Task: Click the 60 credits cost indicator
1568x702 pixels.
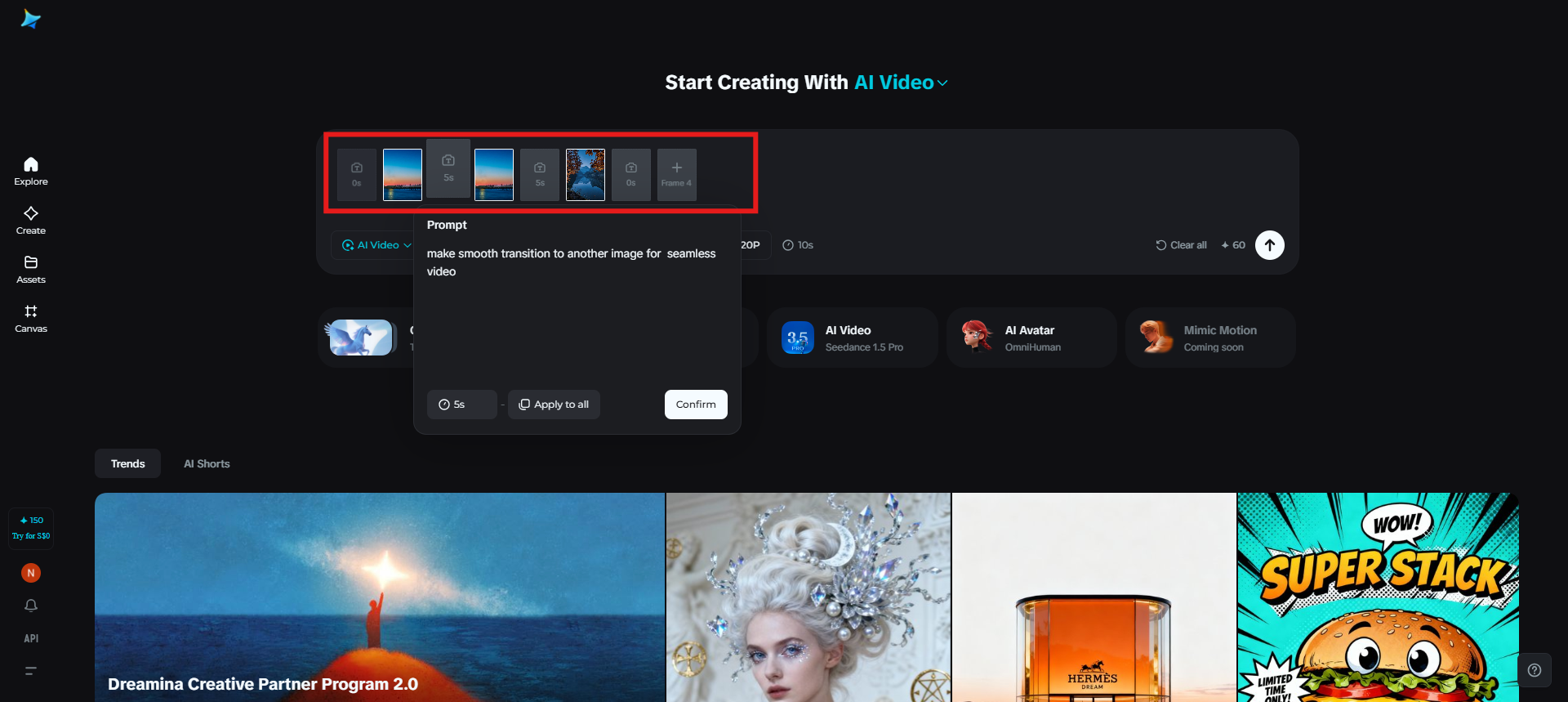Action: 1233,245
